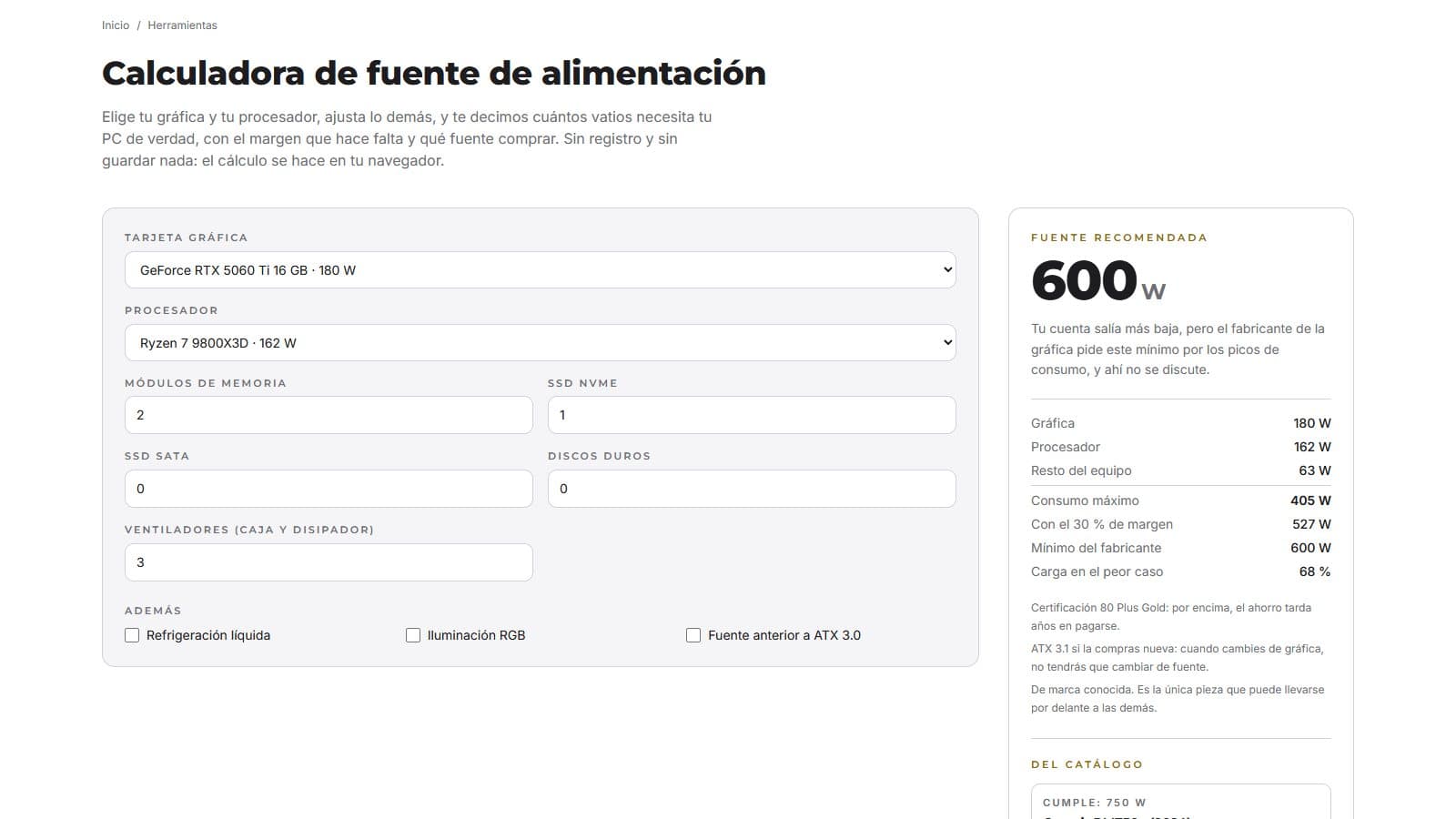Image resolution: width=1456 pixels, height=819 pixels.
Task: Enable the Iluminación RGB checkbox
Action: tap(413, 635)
